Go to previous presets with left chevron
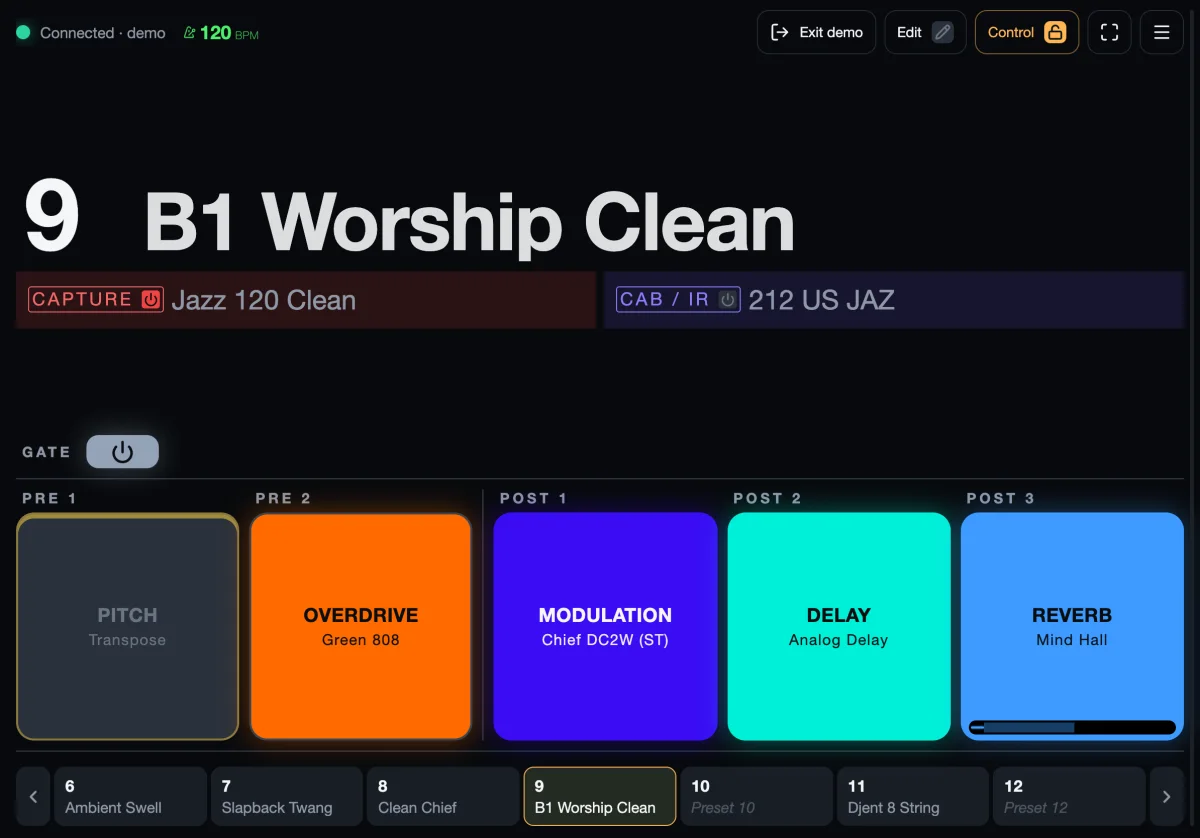Viewport: 1200px width, 838px height. (33, 797)
